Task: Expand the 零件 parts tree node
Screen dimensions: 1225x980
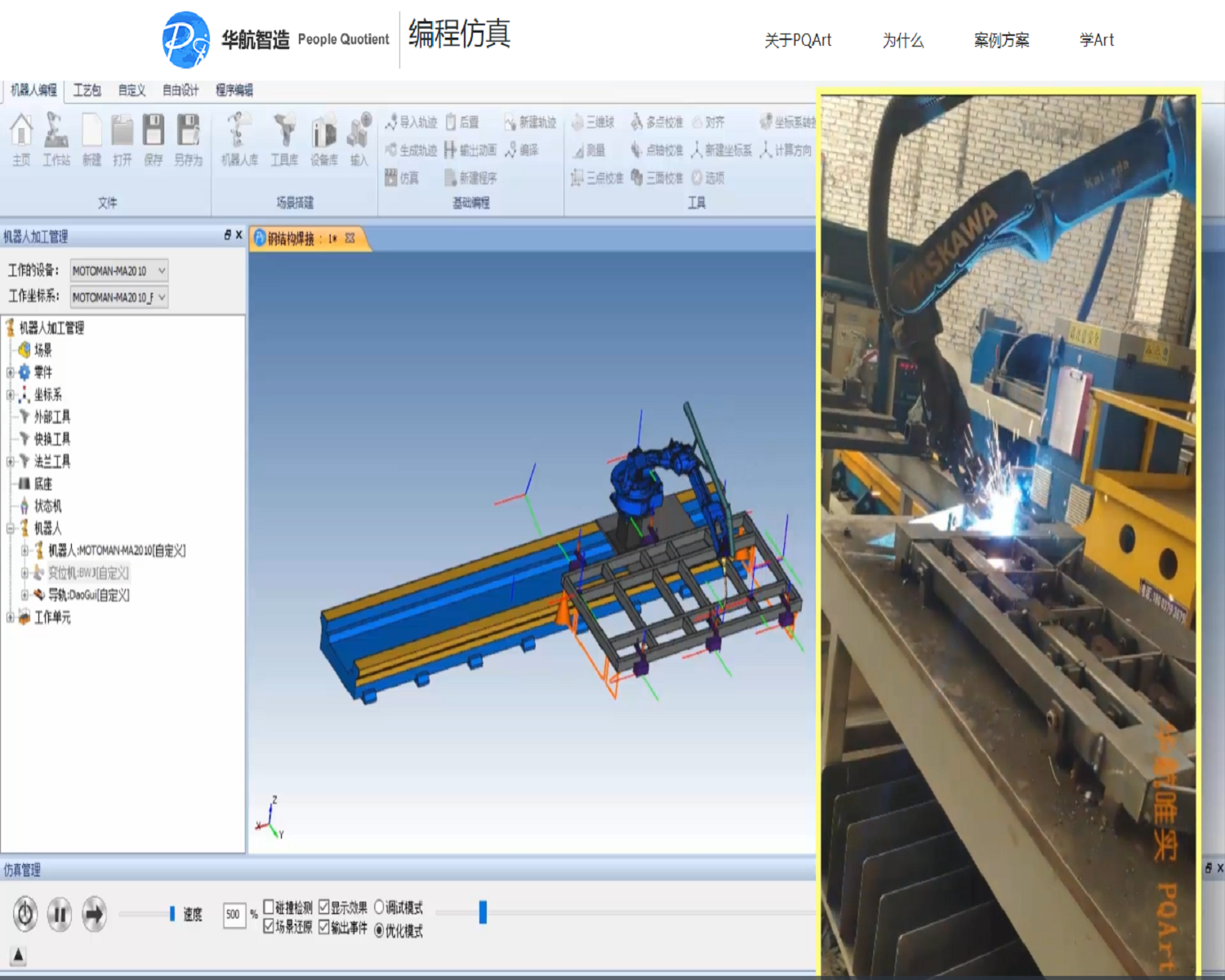Action: tap(11, 372)
